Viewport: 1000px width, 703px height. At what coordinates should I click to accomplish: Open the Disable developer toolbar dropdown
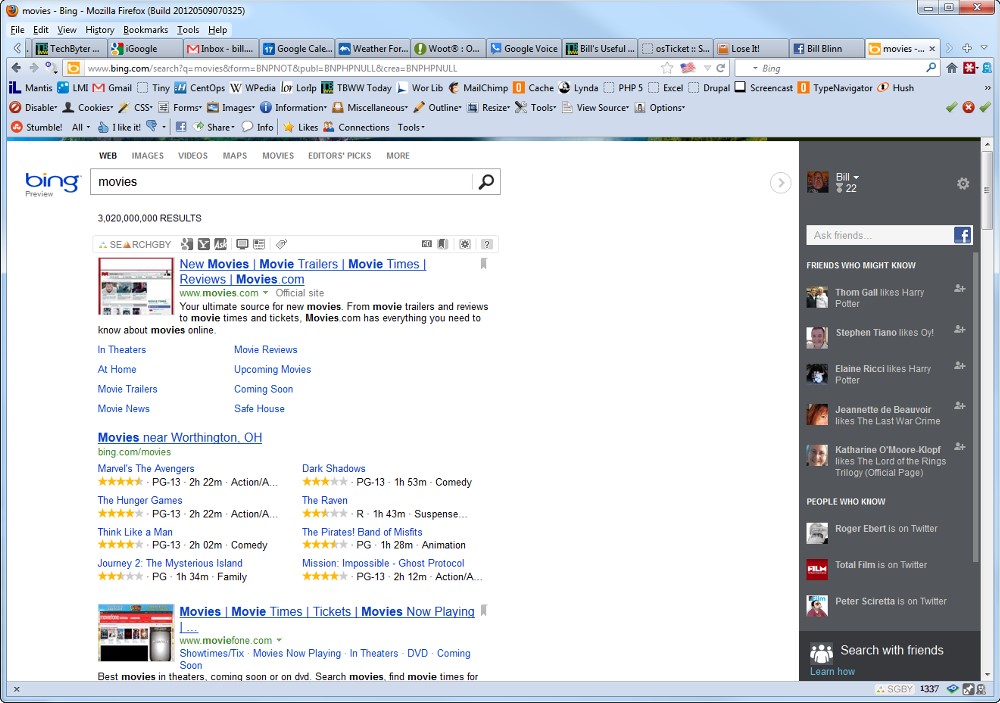tap(33, 107)
